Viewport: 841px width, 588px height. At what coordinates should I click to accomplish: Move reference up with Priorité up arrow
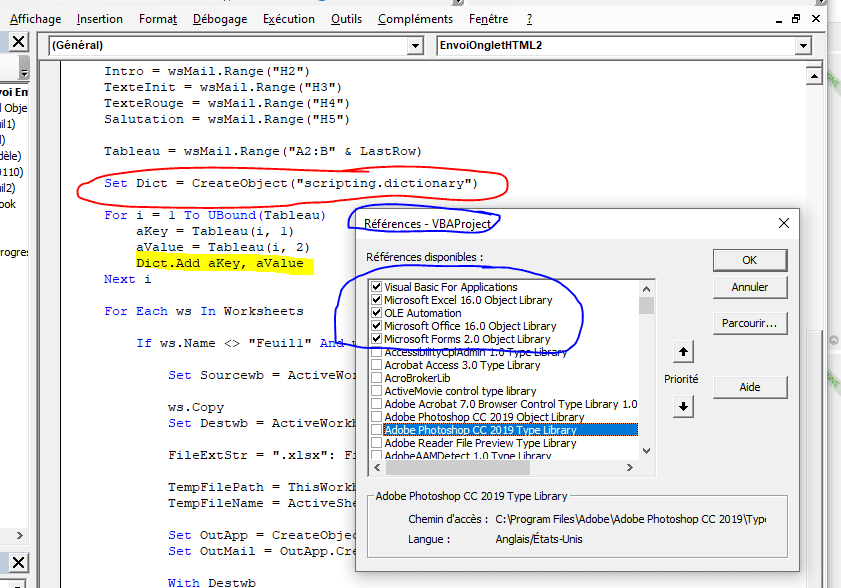tap(684, 352)
